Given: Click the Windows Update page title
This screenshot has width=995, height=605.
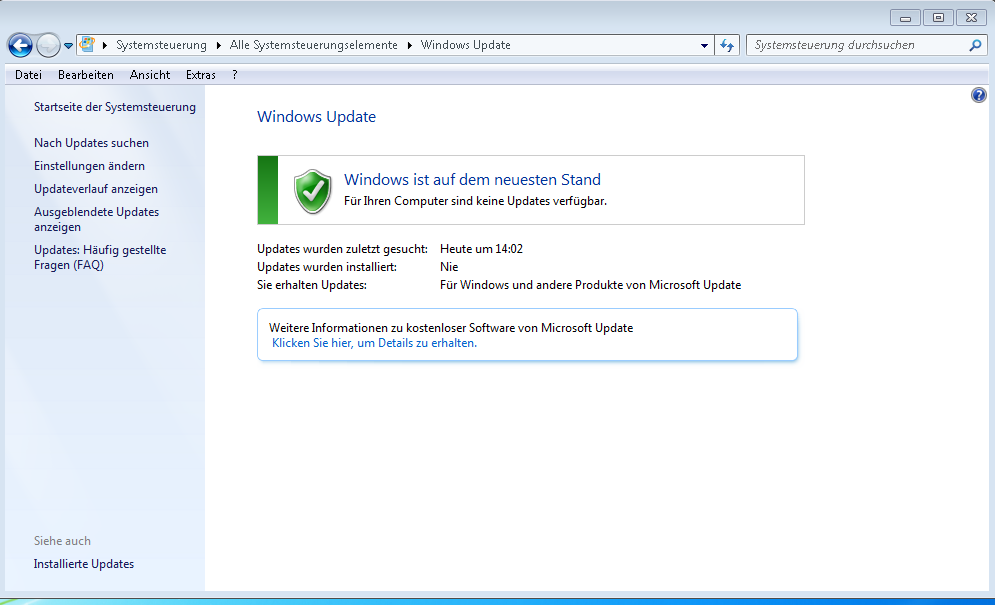Looking at the screenshot, I should point(316,117).
